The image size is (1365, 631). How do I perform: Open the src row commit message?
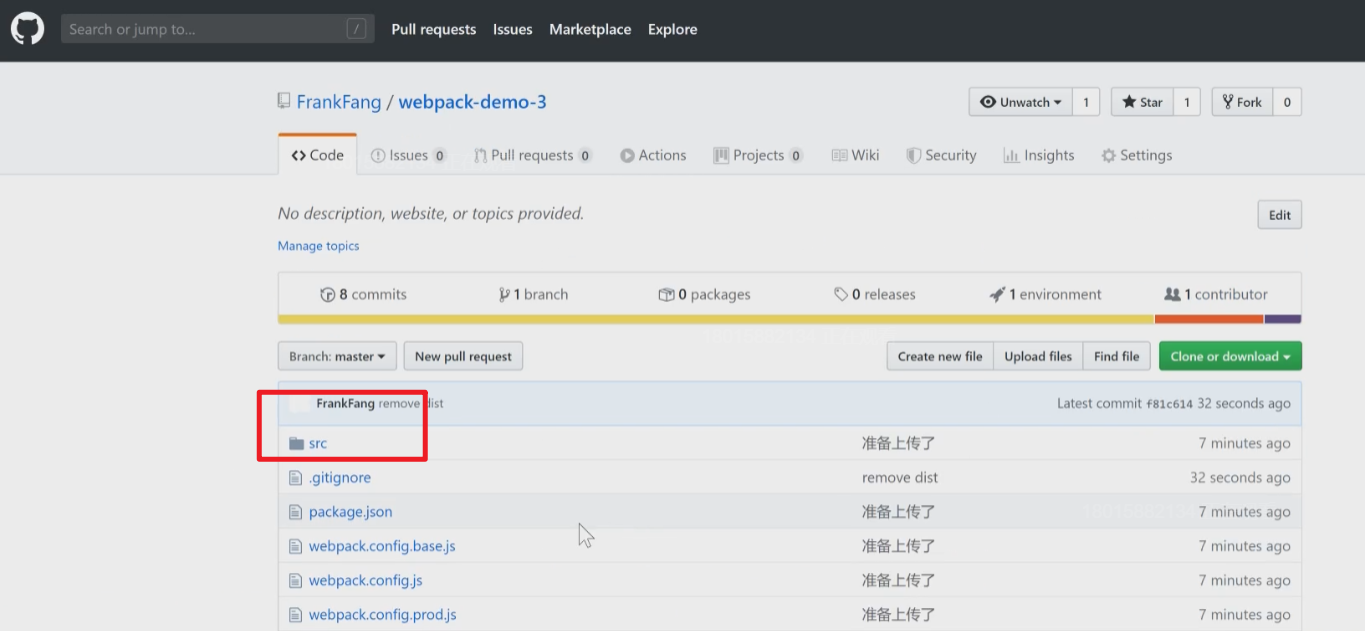(898, 443)
